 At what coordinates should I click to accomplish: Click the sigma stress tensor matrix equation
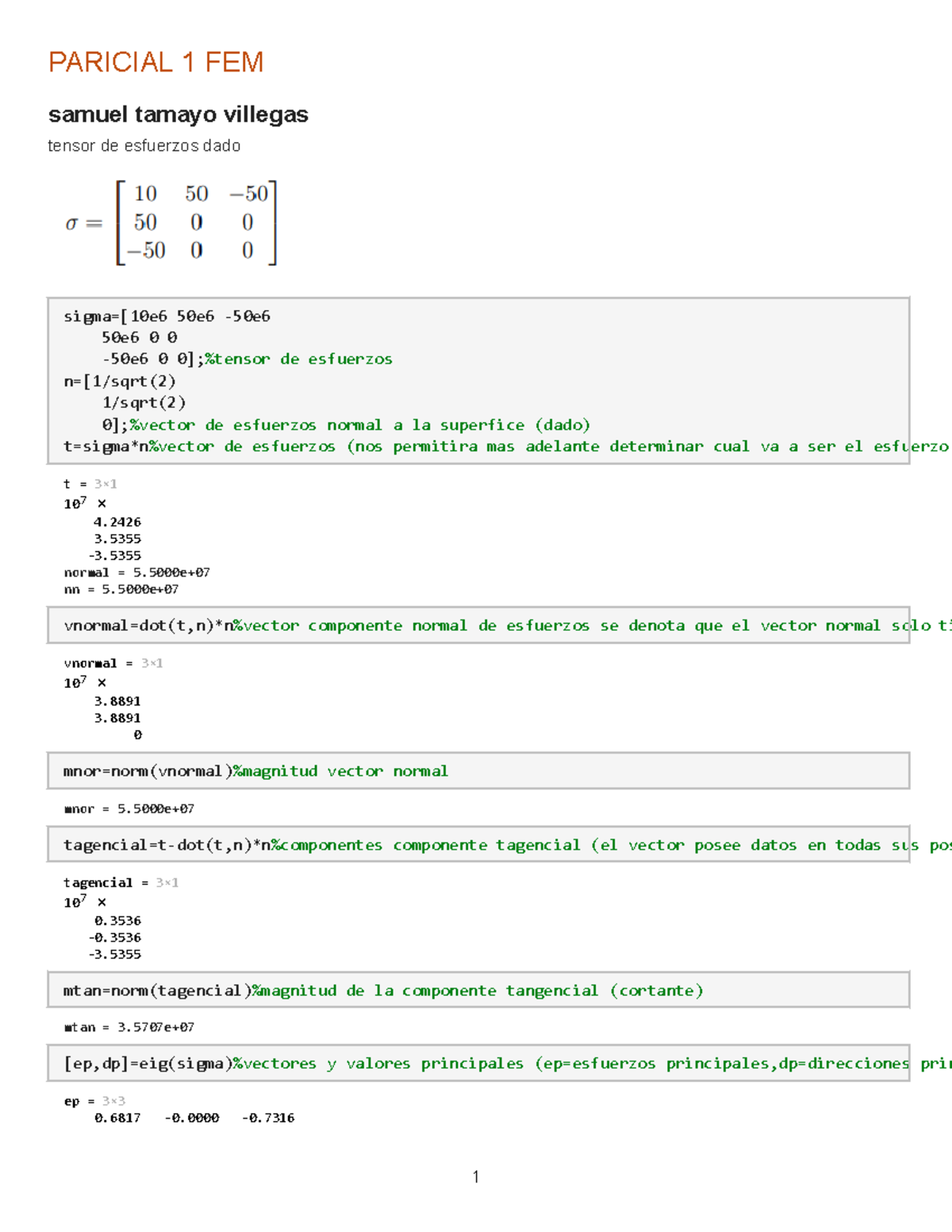(x=171, y=223)
